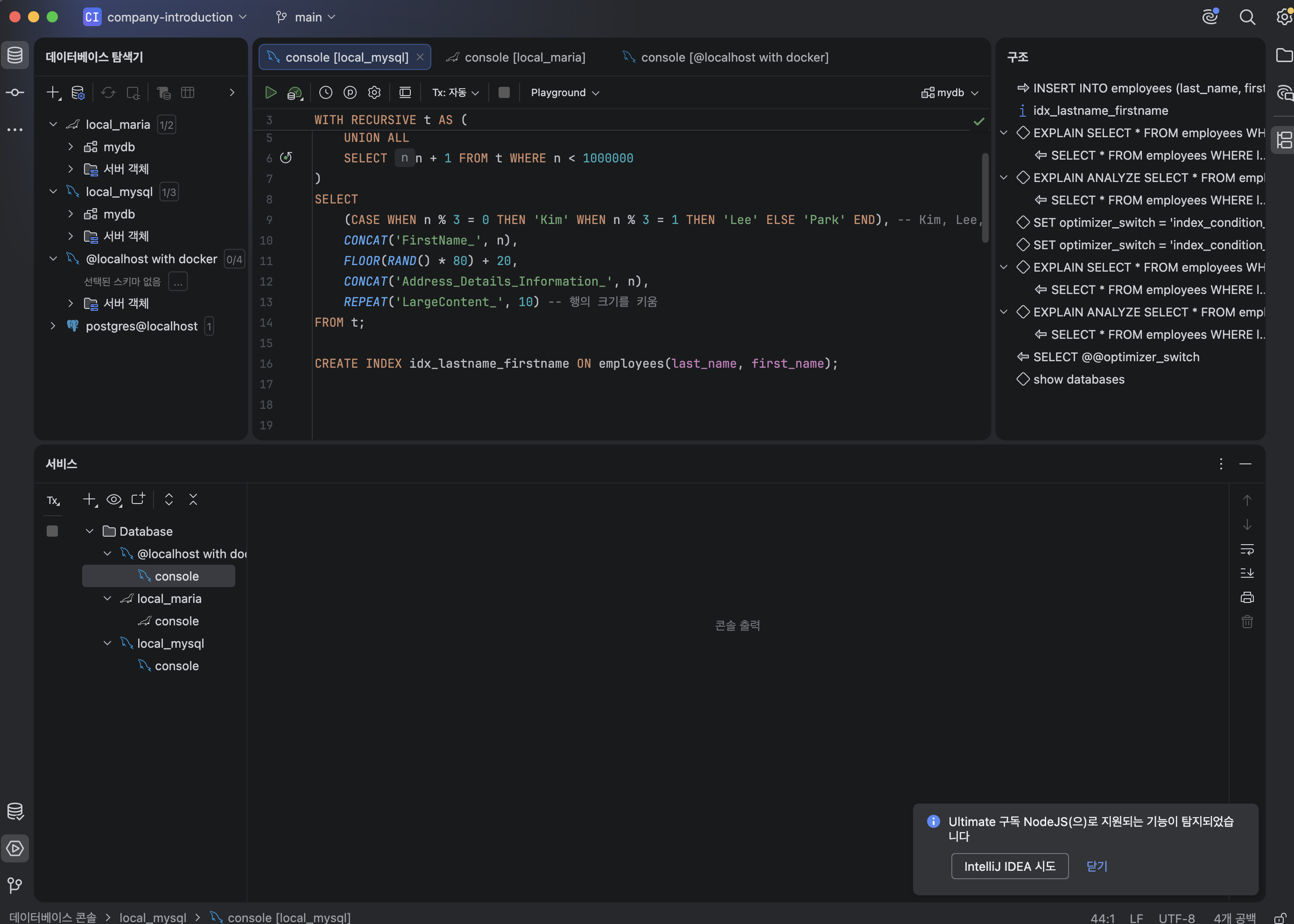
Task: Click the 닫기 link in notification
Action: pyautogui.click(x=1097, y=866)
